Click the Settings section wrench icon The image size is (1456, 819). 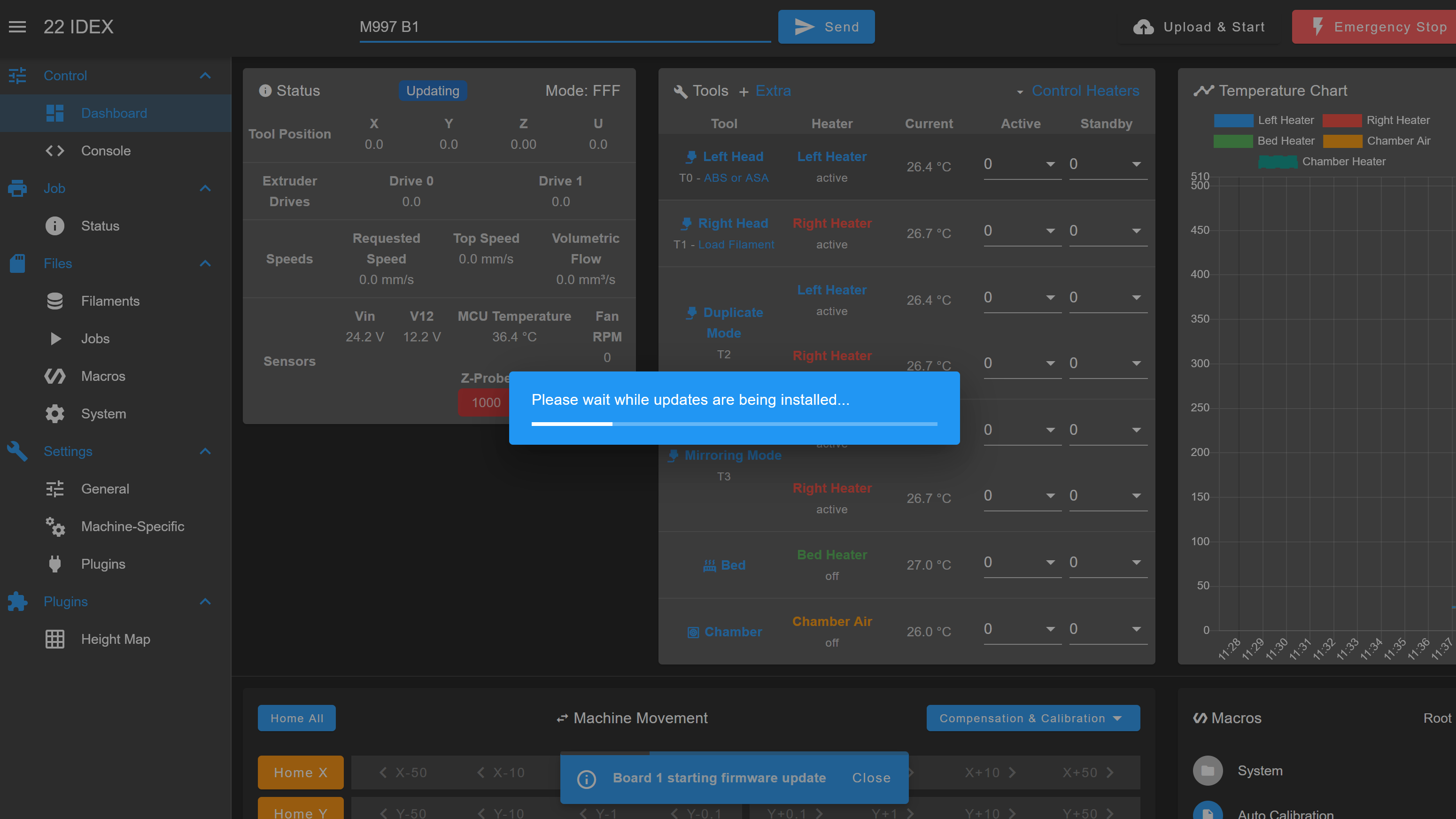click(x=17, y=451)
